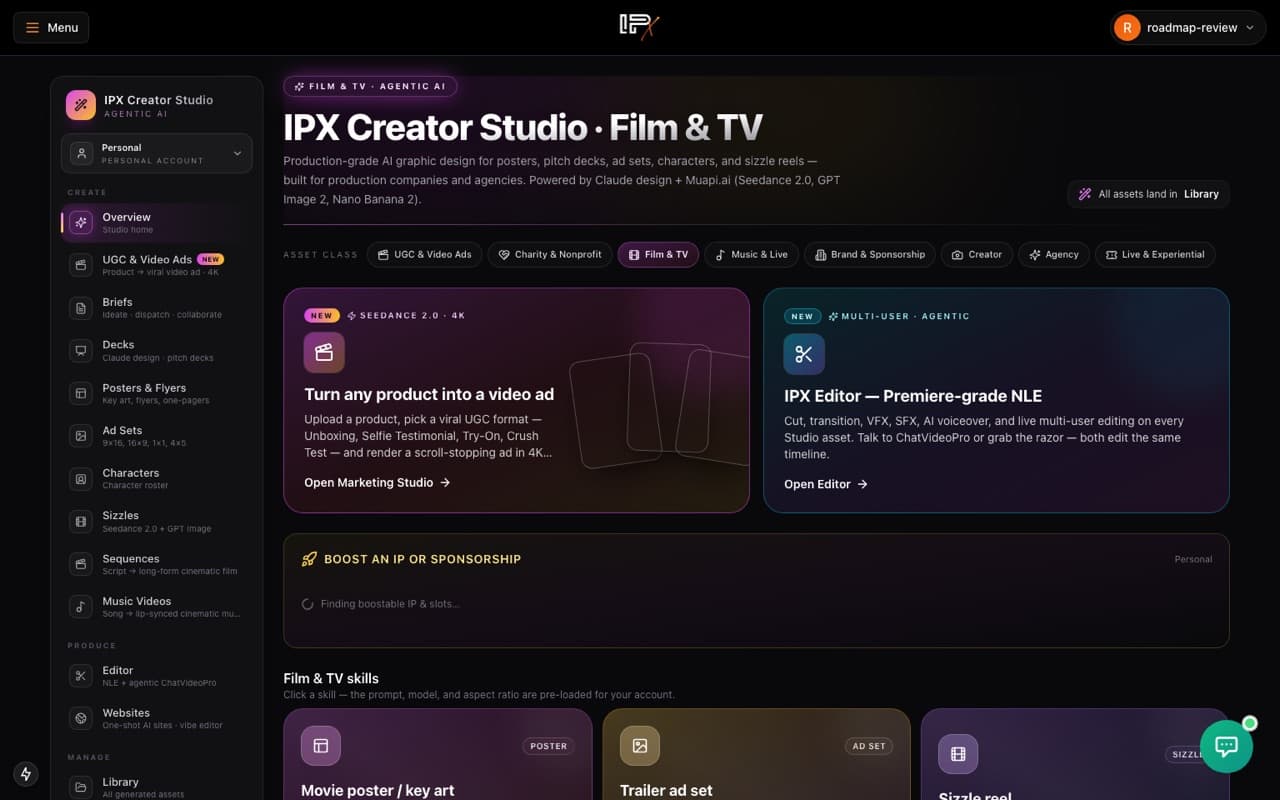
Task: Select the Music & Live asset class
Action: pyautogui.click(x=752, y=255)
